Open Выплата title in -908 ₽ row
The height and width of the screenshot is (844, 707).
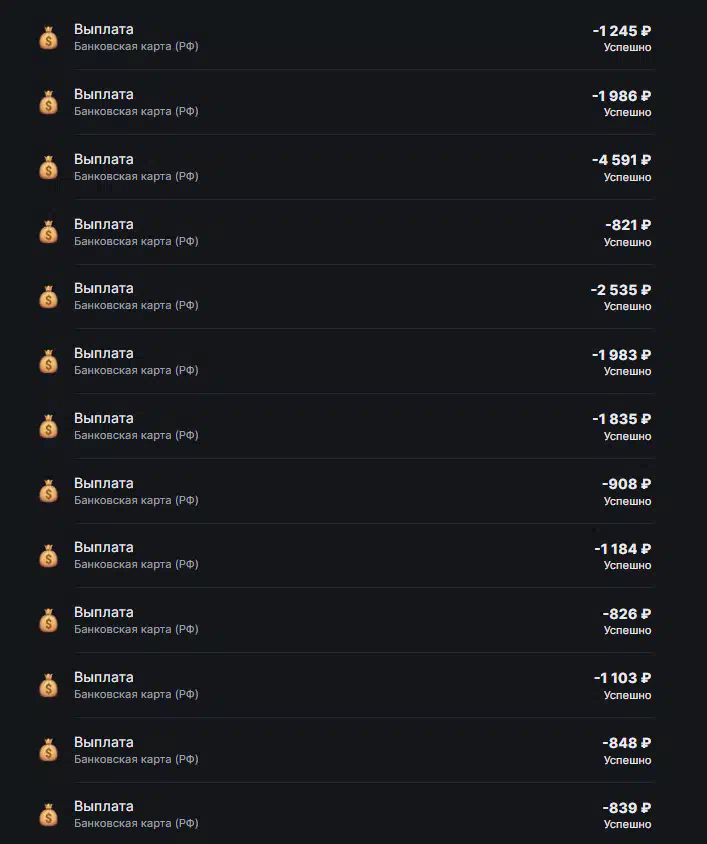pos(104,483)
